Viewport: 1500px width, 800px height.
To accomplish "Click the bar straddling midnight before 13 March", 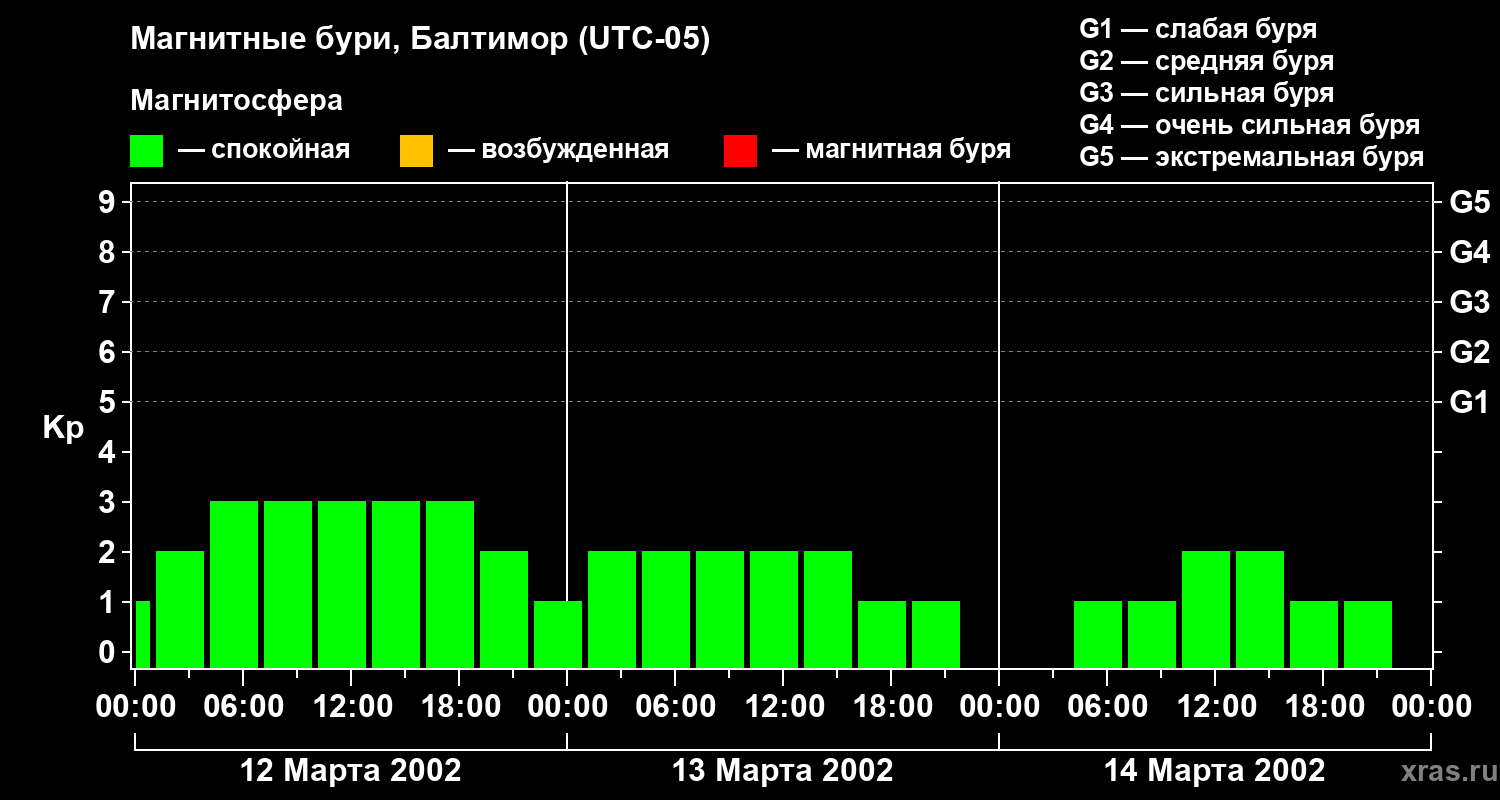I will (x=557, y=634).
